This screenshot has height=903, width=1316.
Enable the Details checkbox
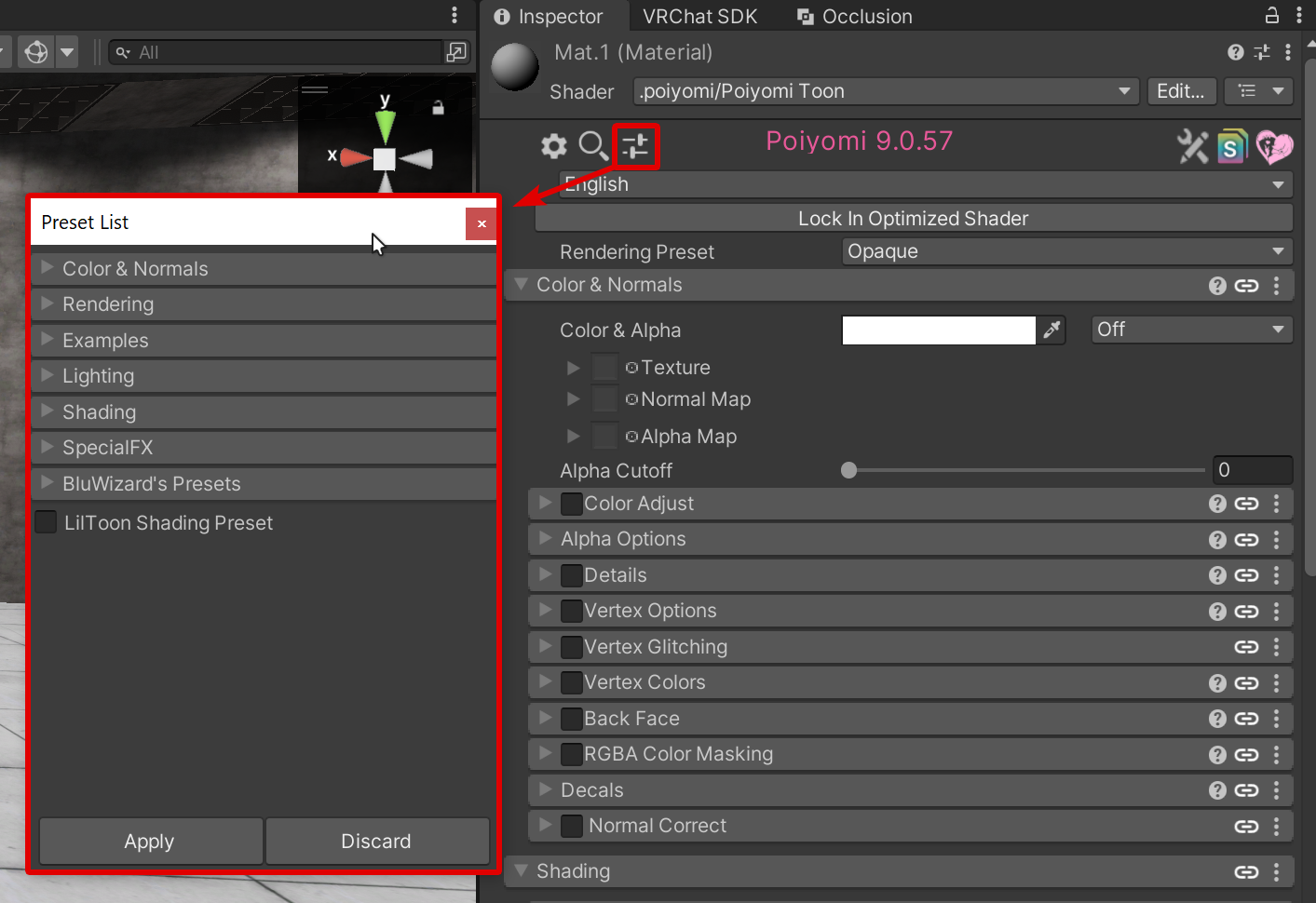(x=572, y=575)
